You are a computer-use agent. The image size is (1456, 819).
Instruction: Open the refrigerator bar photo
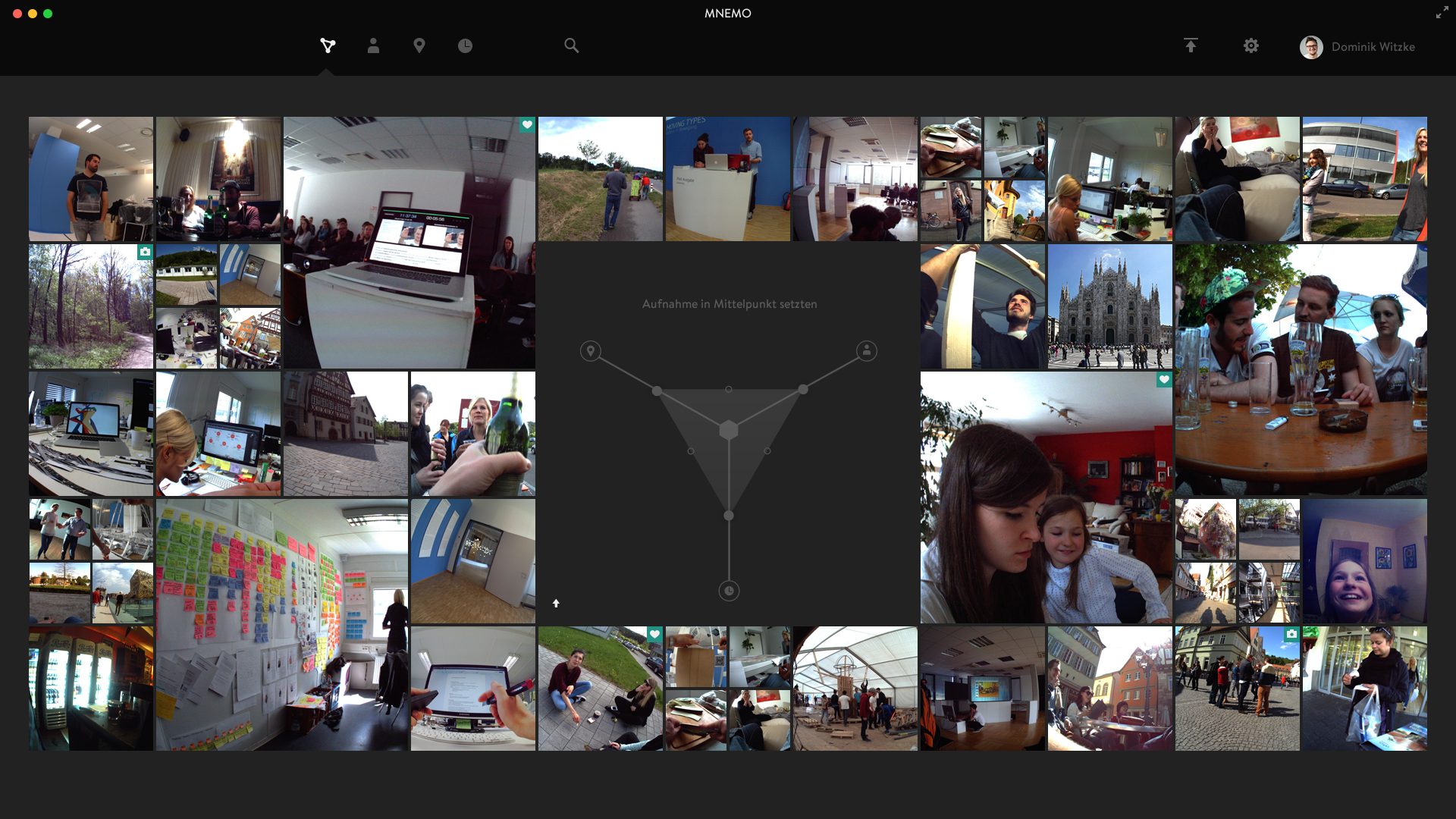pos(91,689)
